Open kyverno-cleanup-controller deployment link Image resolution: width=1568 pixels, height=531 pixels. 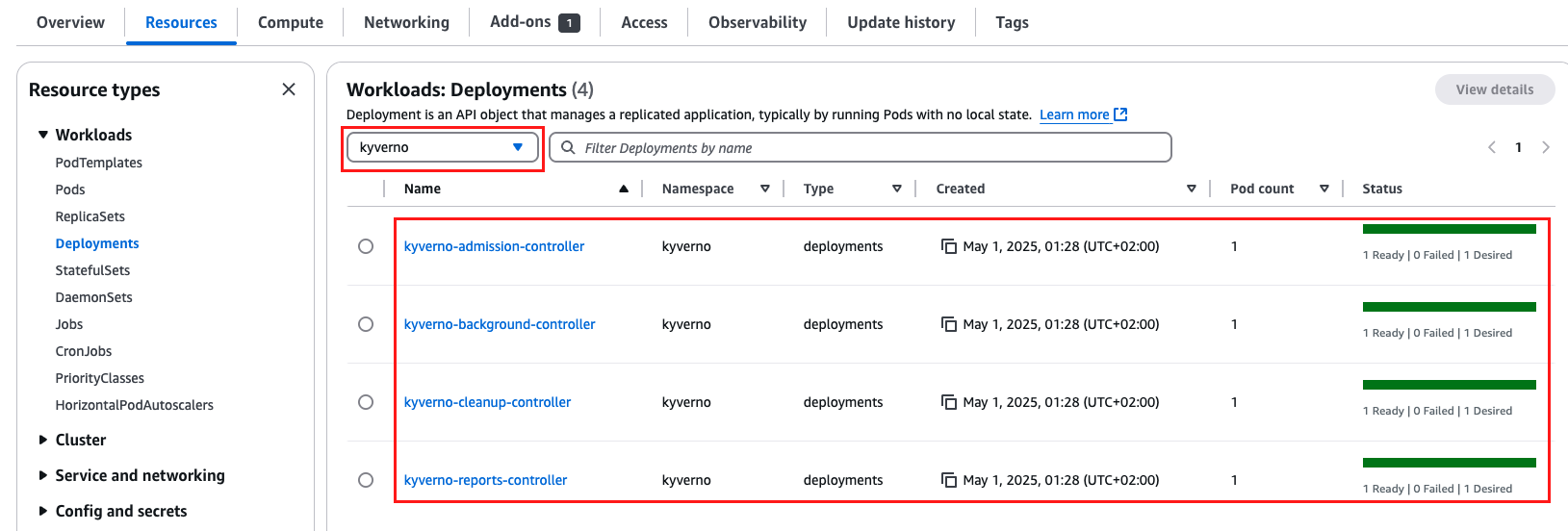(487, 402)
